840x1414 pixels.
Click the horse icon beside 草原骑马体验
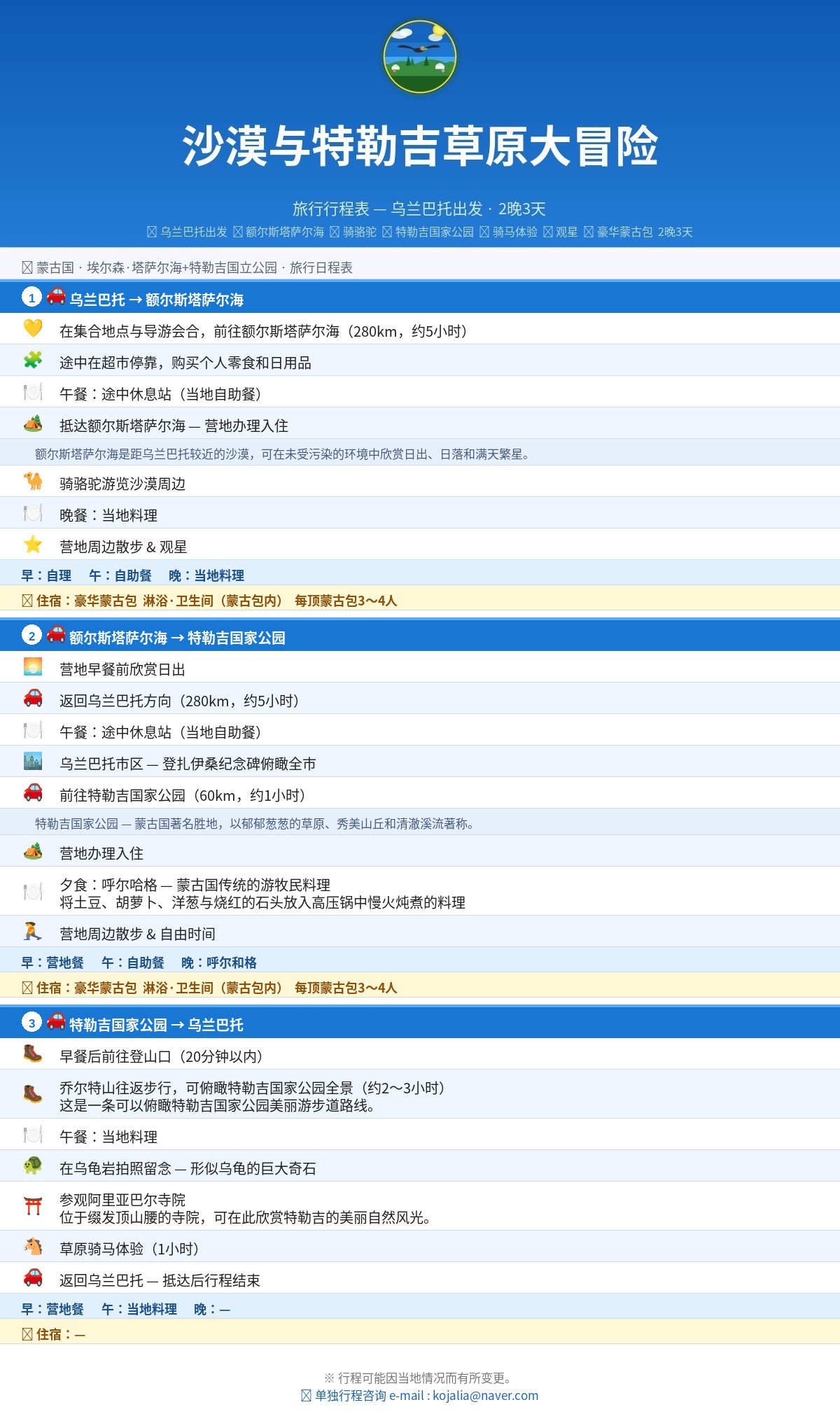33,1246
